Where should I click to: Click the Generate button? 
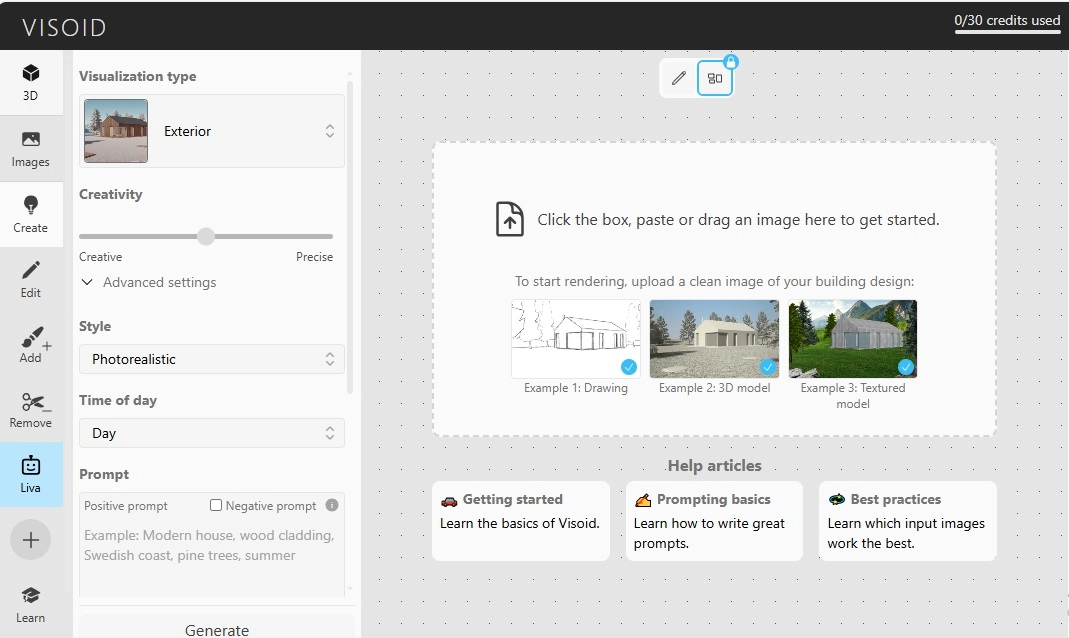click(x=217, y=629)
